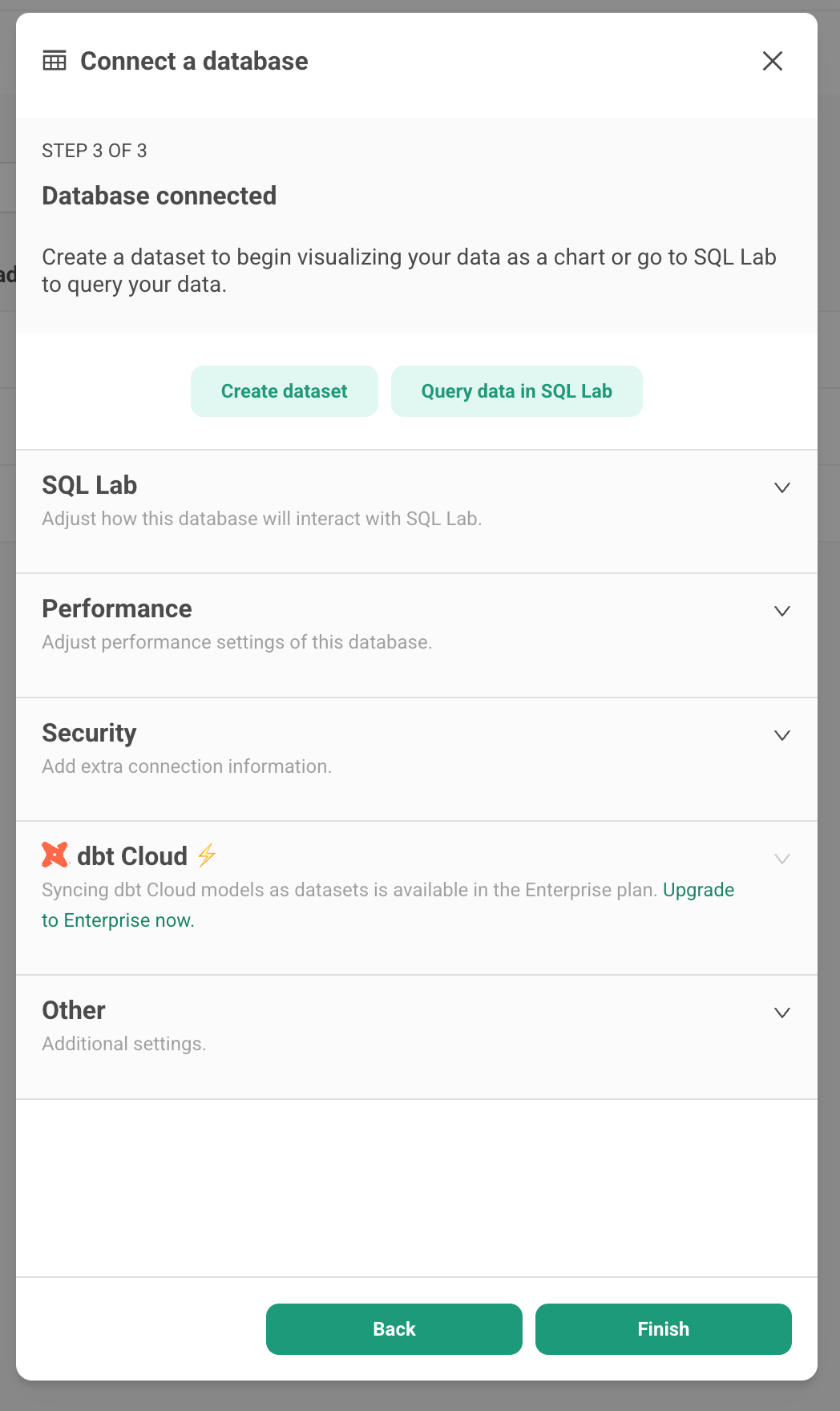Expand the Performance section chevron
Image resolution: width=840 pixels, height=1411 pixels.
click(782, 611)
